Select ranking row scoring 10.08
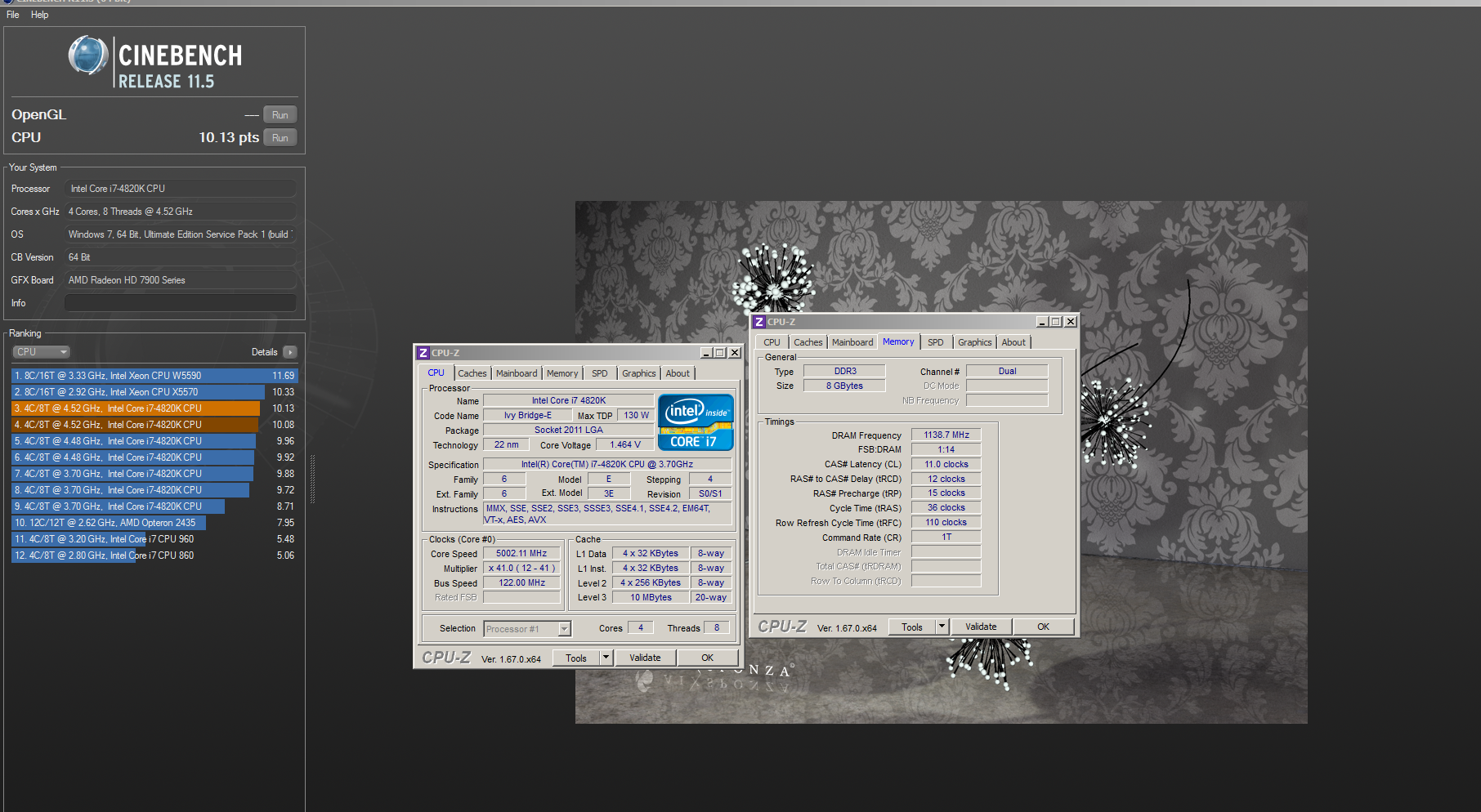This screenshot has height=812, width=1481. (154, 425)
